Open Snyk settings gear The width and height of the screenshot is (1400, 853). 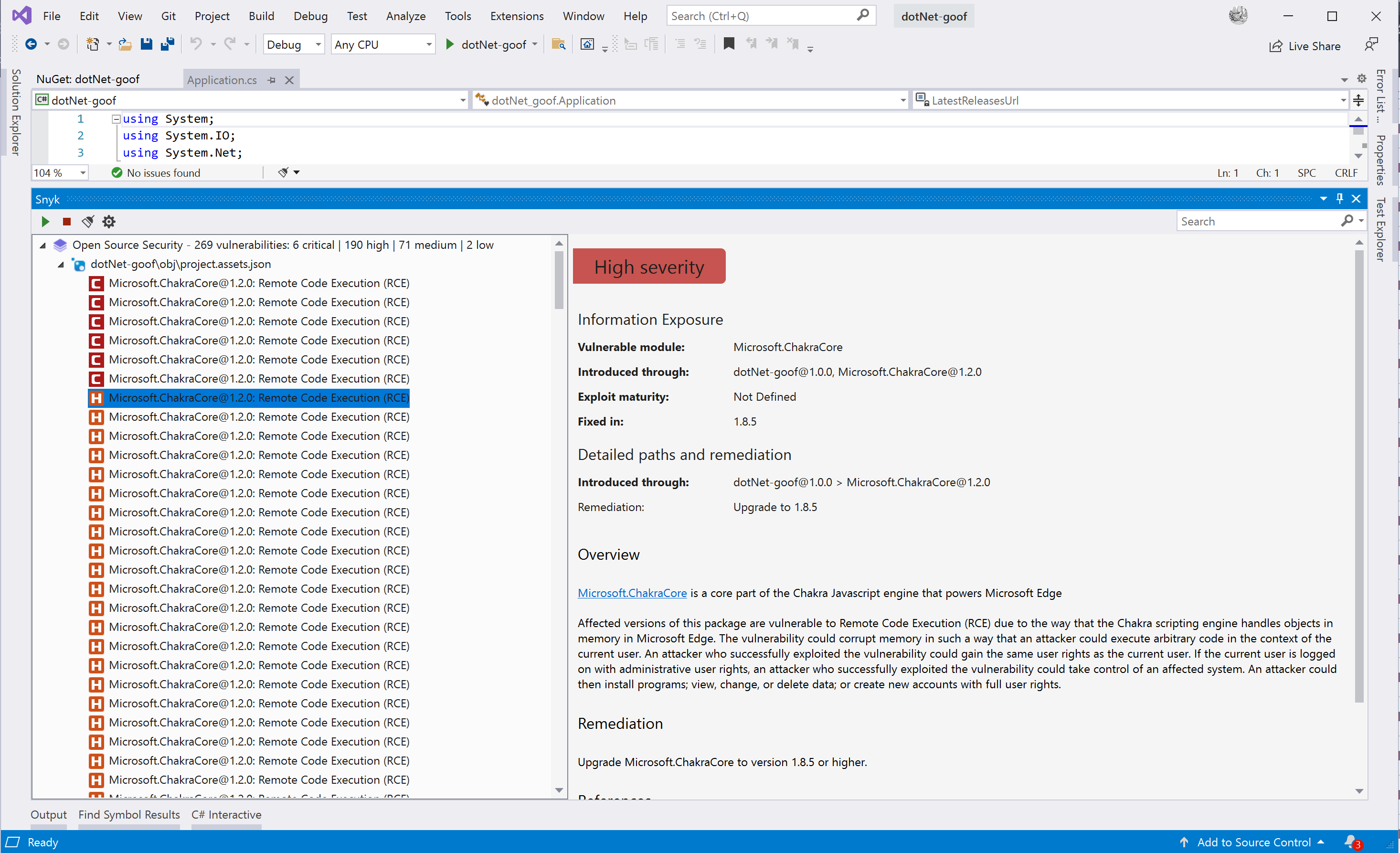[x=108, y=222]
